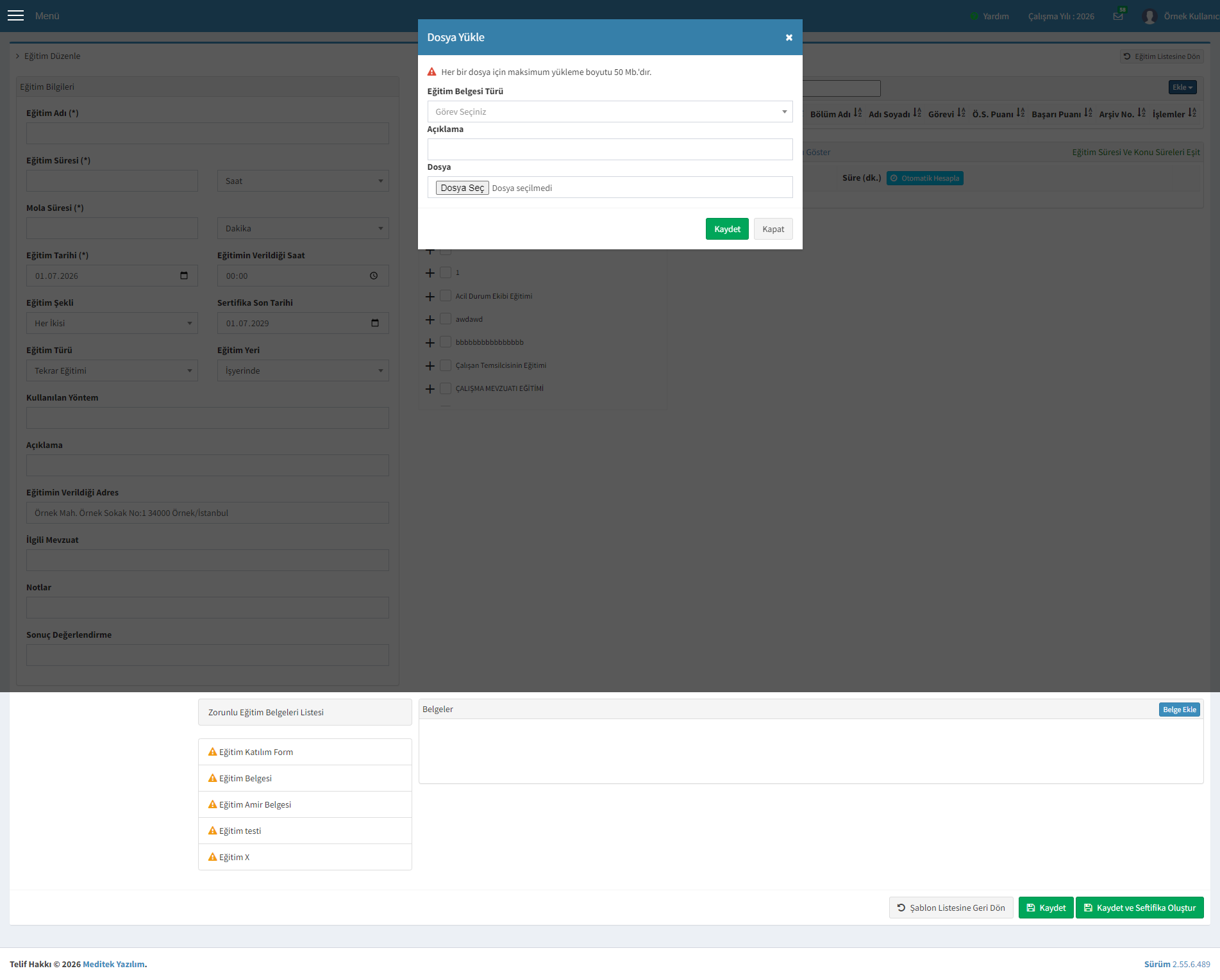Click the Belge Ekle button
The image size is (1220, 980).
[1179, 710]
